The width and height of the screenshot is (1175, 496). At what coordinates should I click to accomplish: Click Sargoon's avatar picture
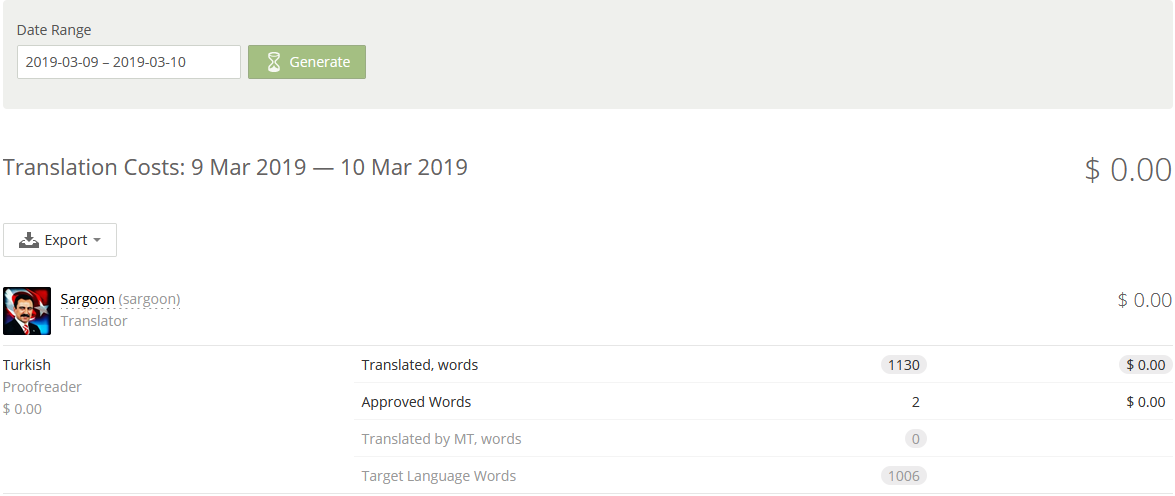27,311
